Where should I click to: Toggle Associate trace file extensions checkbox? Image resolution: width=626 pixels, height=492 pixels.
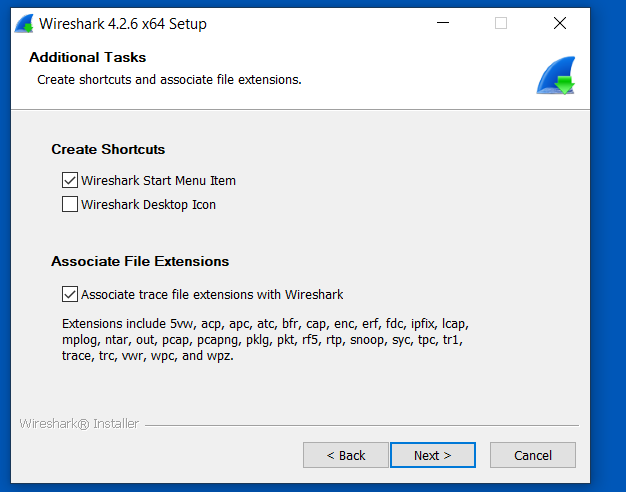70,295
